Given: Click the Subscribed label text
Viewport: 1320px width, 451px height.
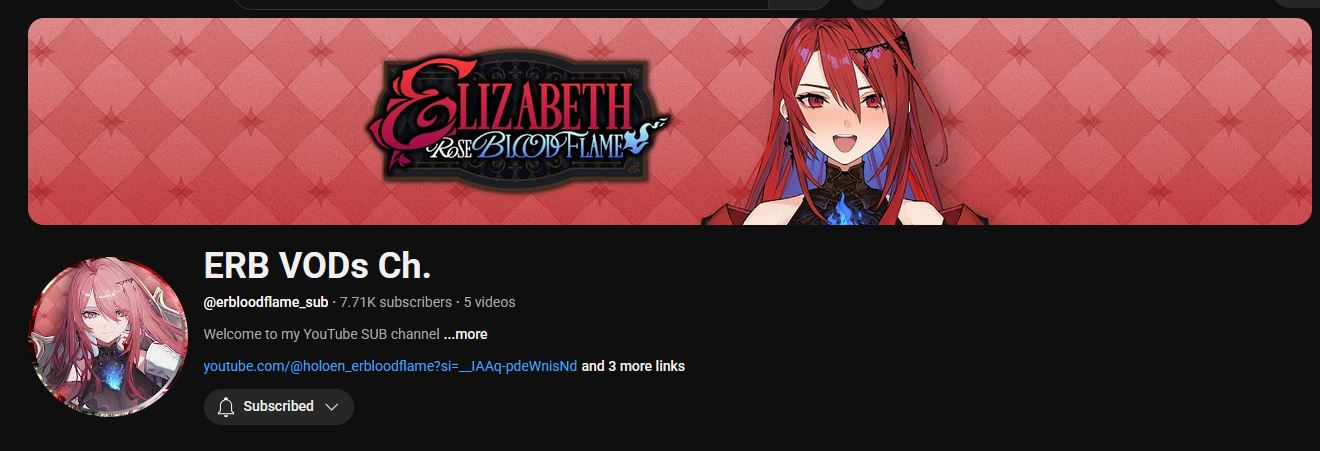Looking at the screenshot, I should (x=279, y=406).
